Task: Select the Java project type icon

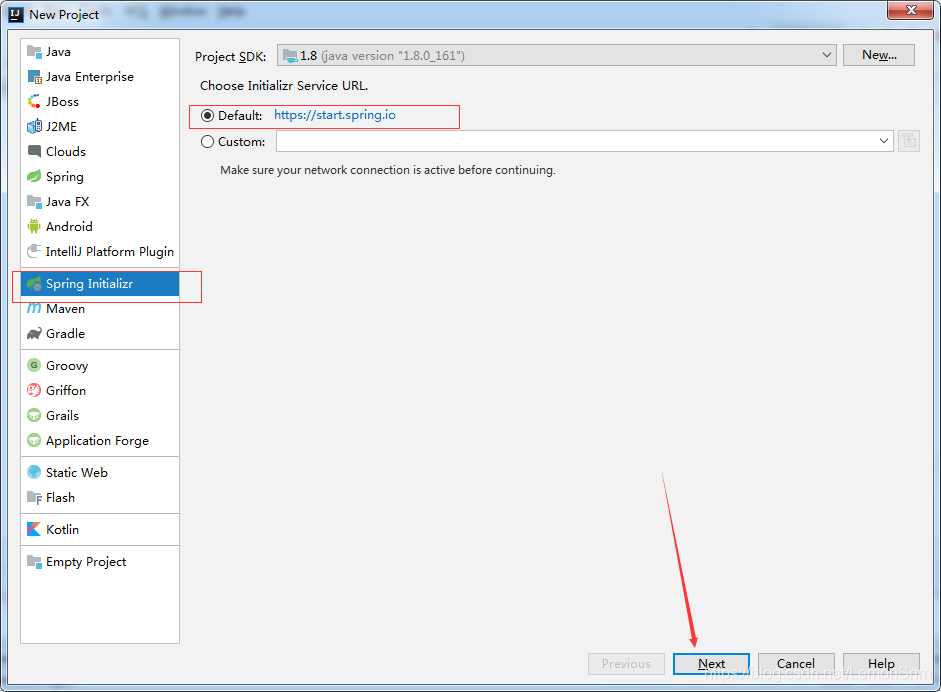Action: click(34, 52)
